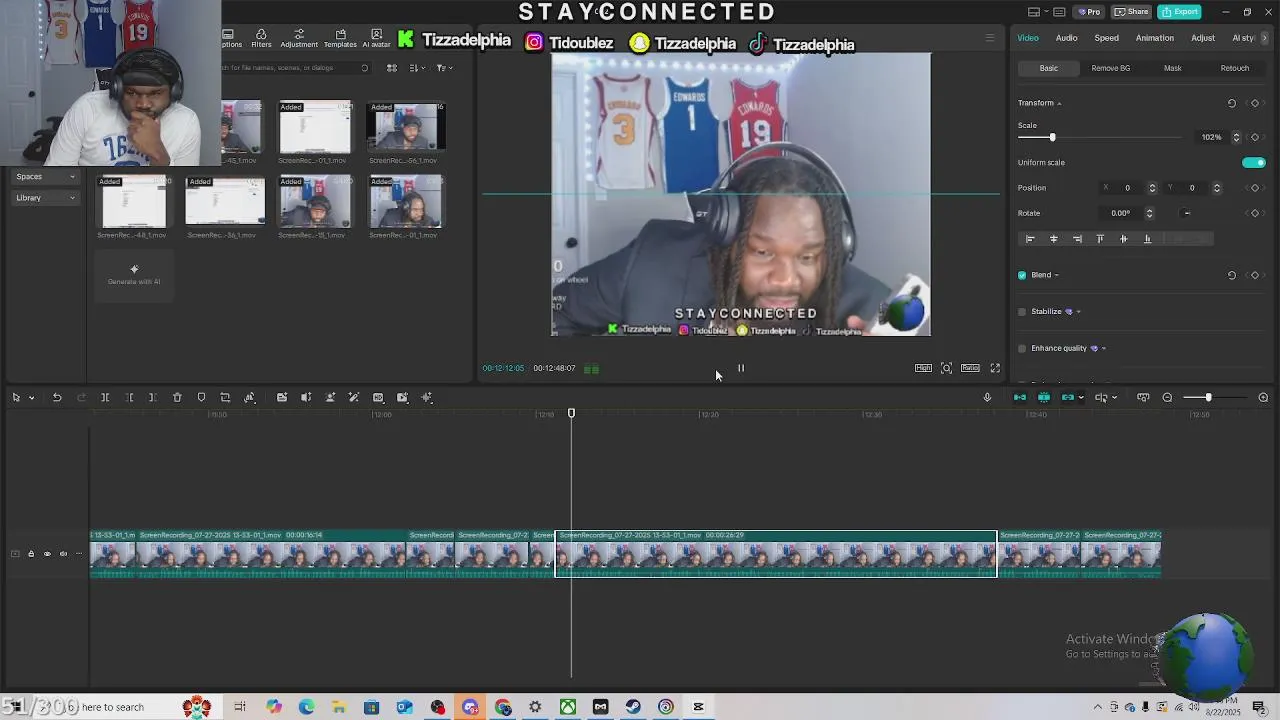Select the pointer selection tool in timeline toolbar

16,398
